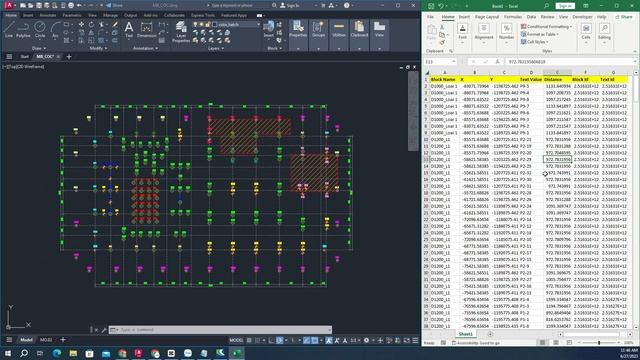640x360 pixels.
Task: Expand the Draw panel dropdown
Action: tap(39, 48)
